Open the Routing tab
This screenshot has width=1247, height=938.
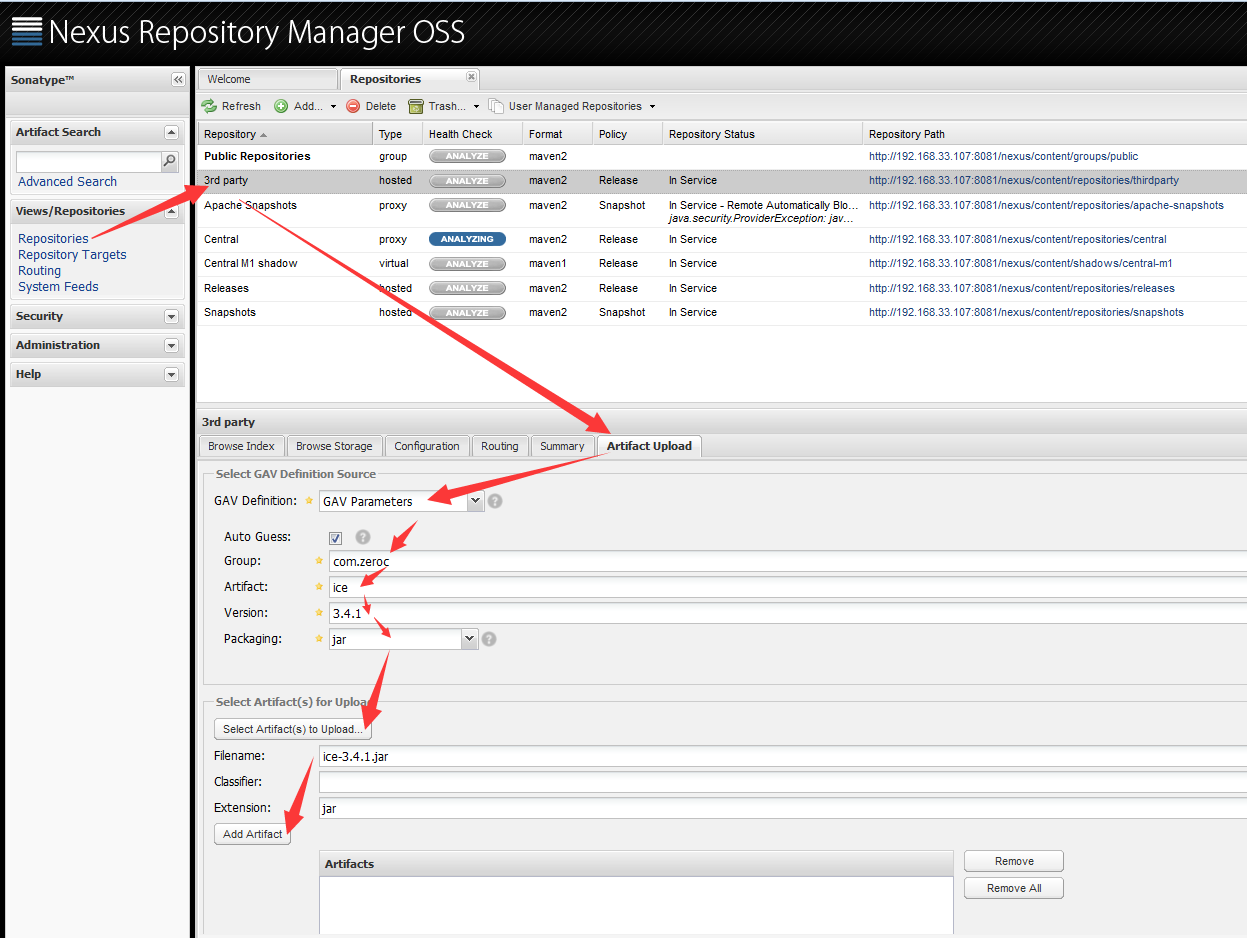tap(499, 446)
